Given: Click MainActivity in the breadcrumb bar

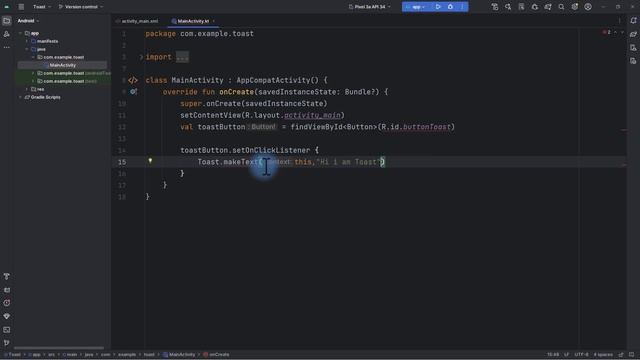Looking at the screenshot, I should point(179,354).
